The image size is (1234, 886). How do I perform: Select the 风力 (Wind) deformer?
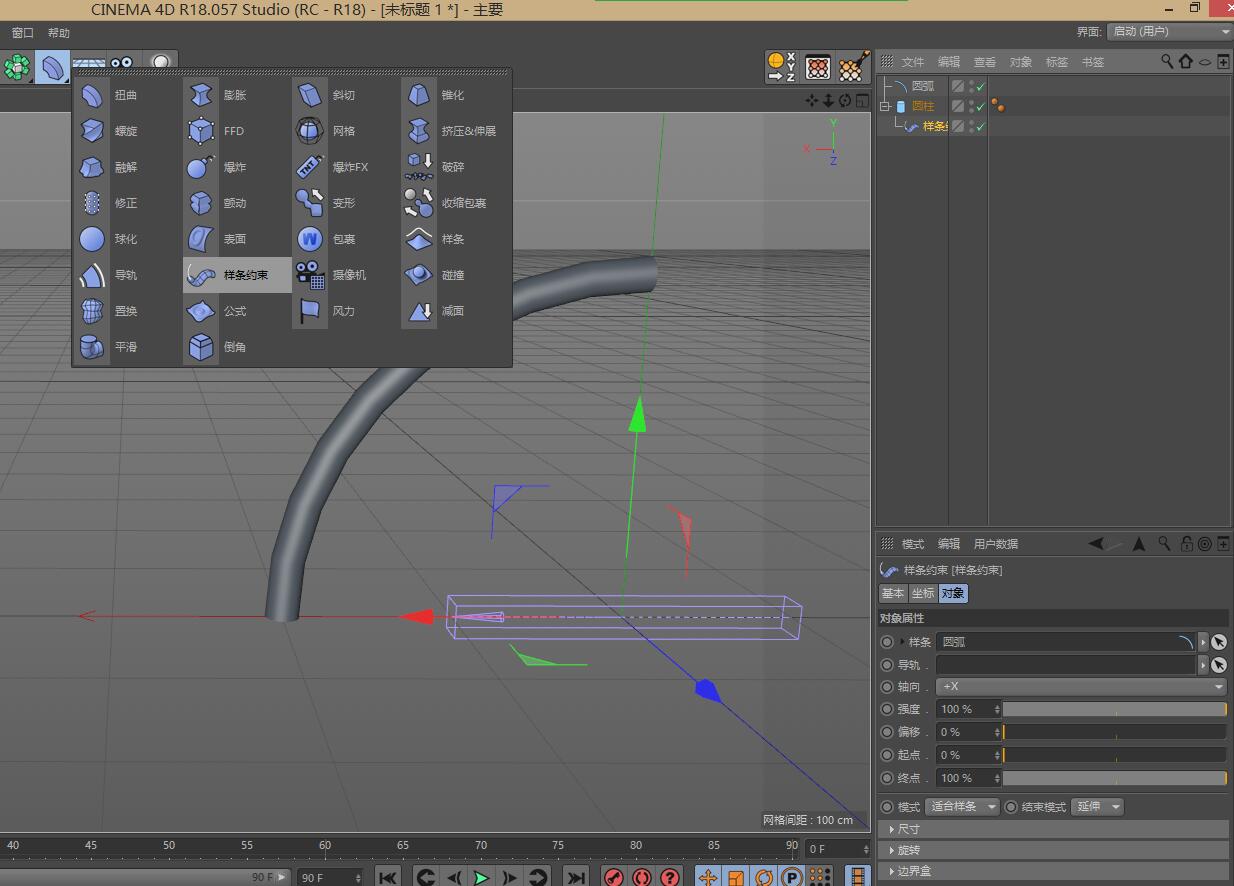[x=310, y=311]
